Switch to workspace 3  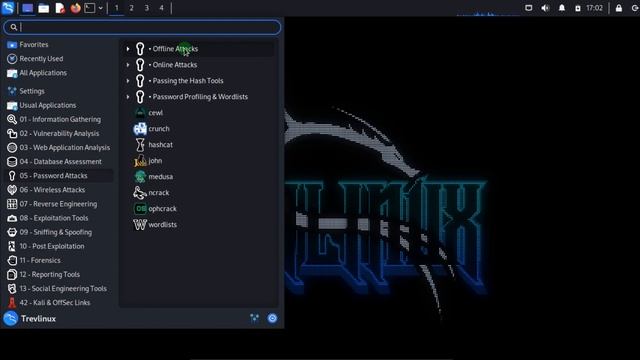[147, 8]
